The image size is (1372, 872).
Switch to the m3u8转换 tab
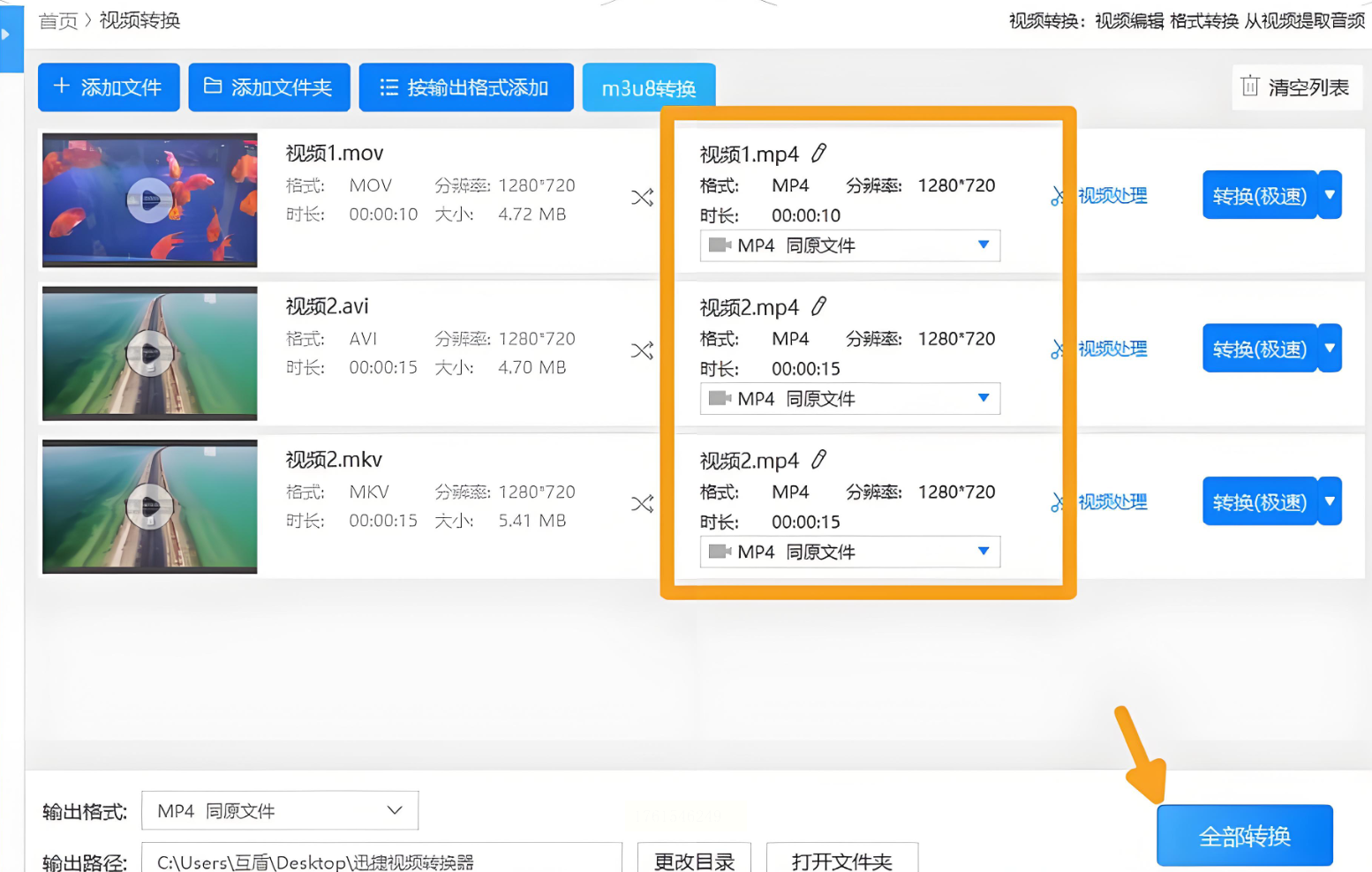click(x=648, y=88)
